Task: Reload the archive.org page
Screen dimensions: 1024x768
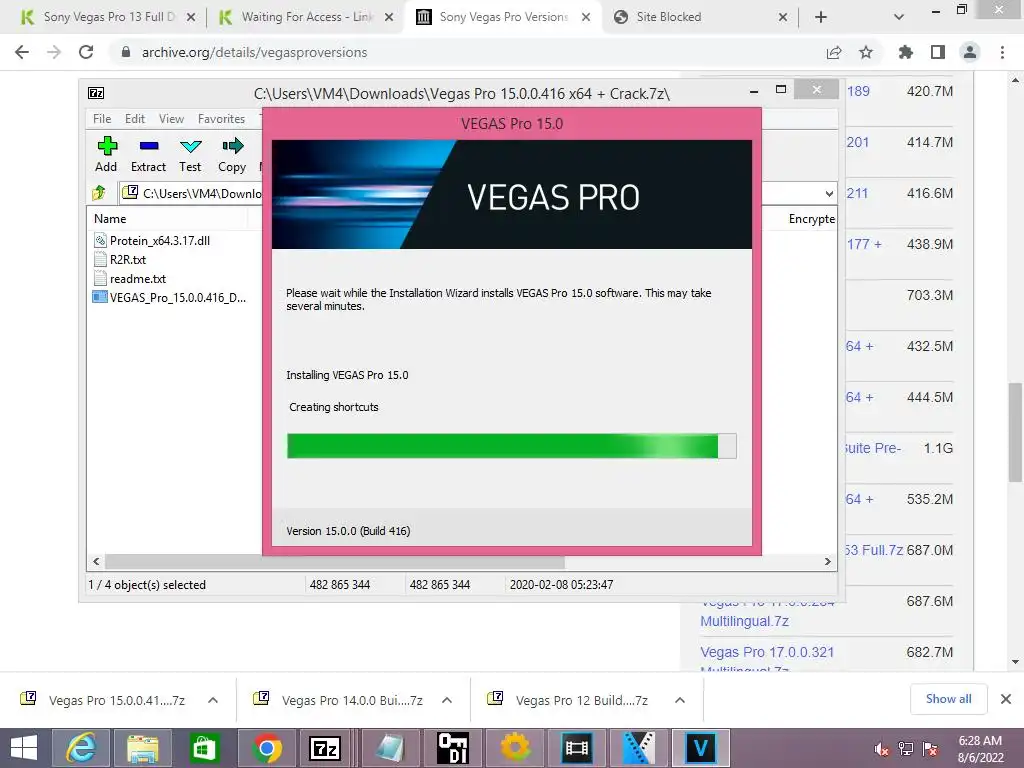Action: [x=86, y=52]
